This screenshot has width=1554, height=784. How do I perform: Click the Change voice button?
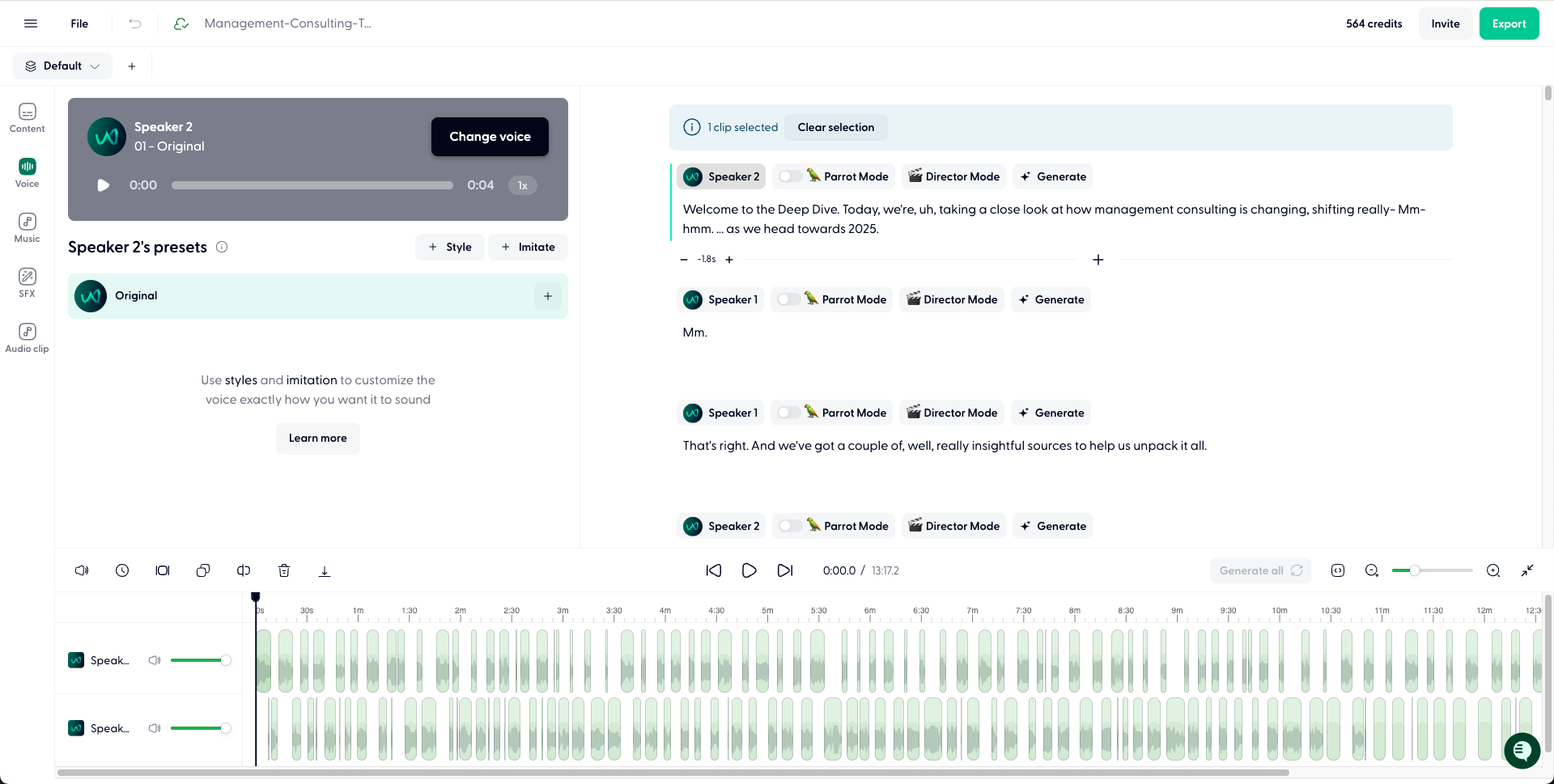[x=490, y=137]
